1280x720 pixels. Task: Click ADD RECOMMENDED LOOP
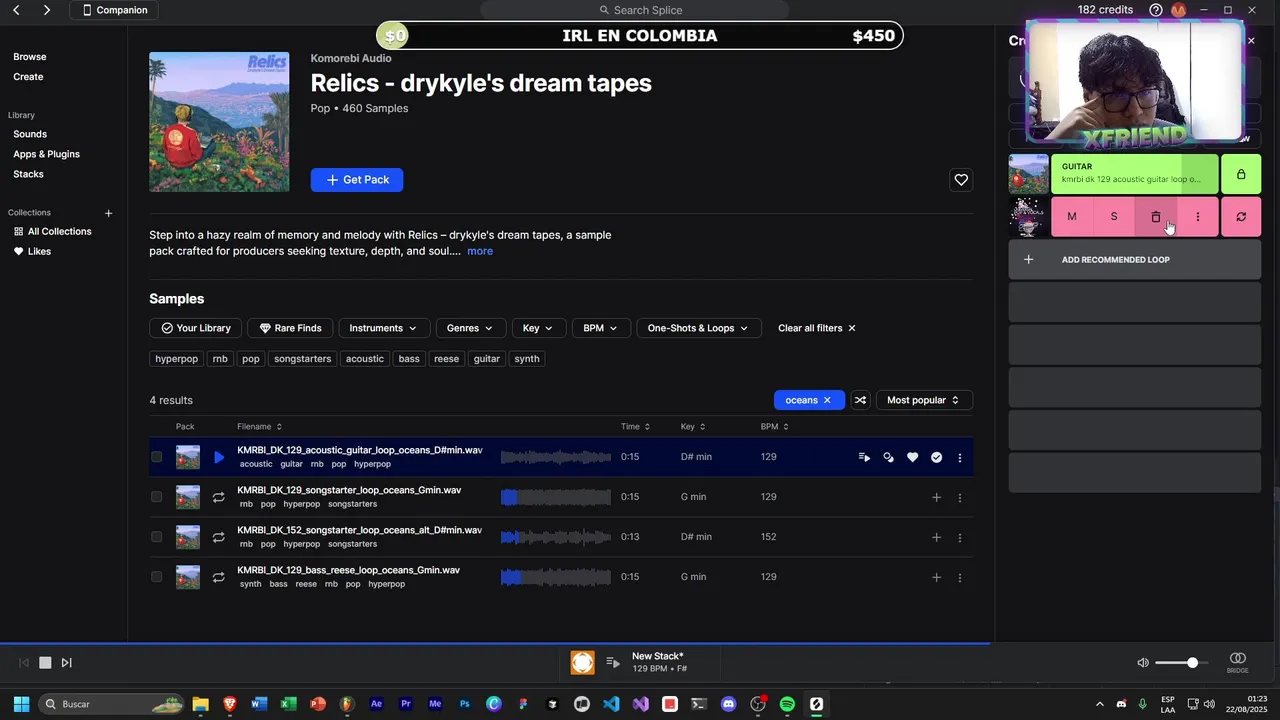1134,260
